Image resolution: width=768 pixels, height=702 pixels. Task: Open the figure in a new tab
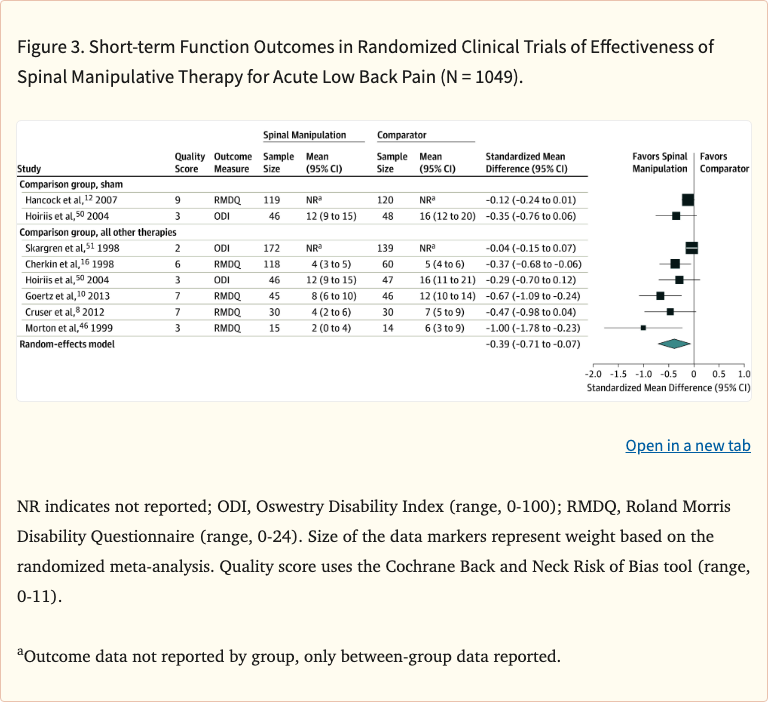[x=687, y=445]
